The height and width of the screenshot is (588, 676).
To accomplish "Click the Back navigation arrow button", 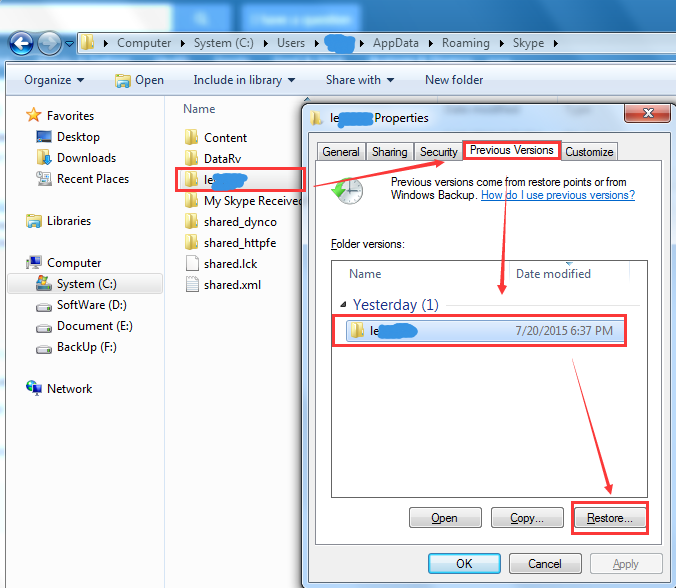I will coord(21,43).
